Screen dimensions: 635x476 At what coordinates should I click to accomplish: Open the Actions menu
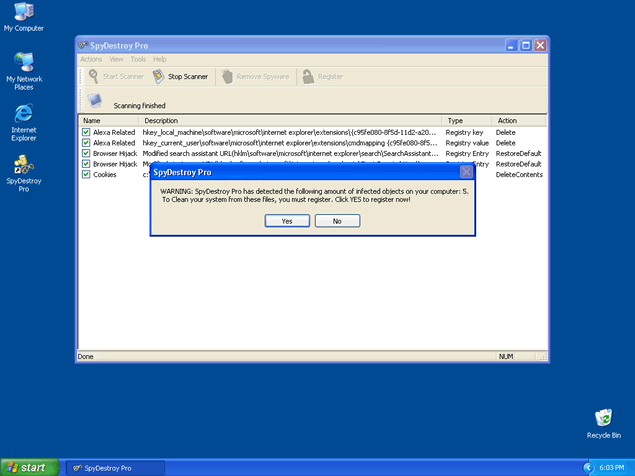pos(91,59)
